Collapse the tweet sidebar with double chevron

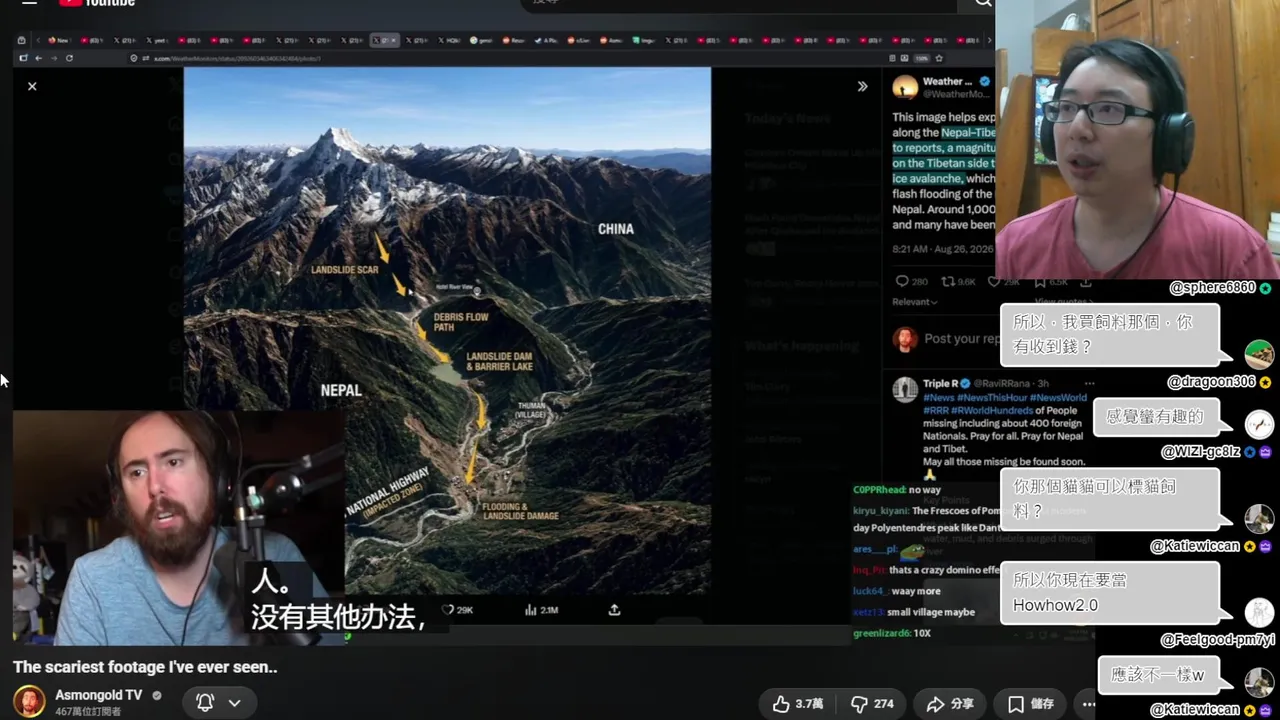point(862,86)
